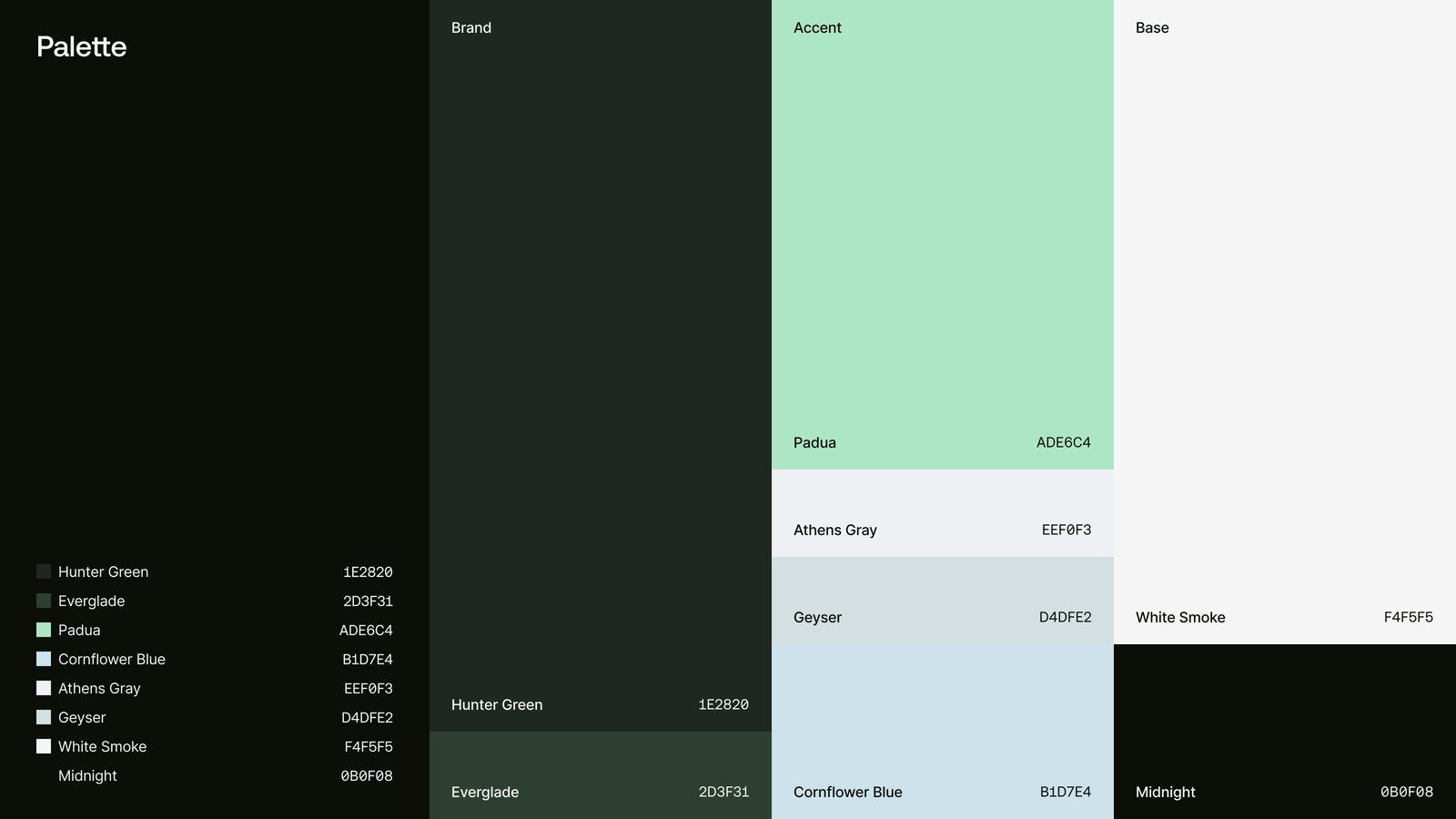Image resolution: width=1456 pixels, height=819 pixels.
Task: Click the Palette heading
Action: [x=82, y=46]
